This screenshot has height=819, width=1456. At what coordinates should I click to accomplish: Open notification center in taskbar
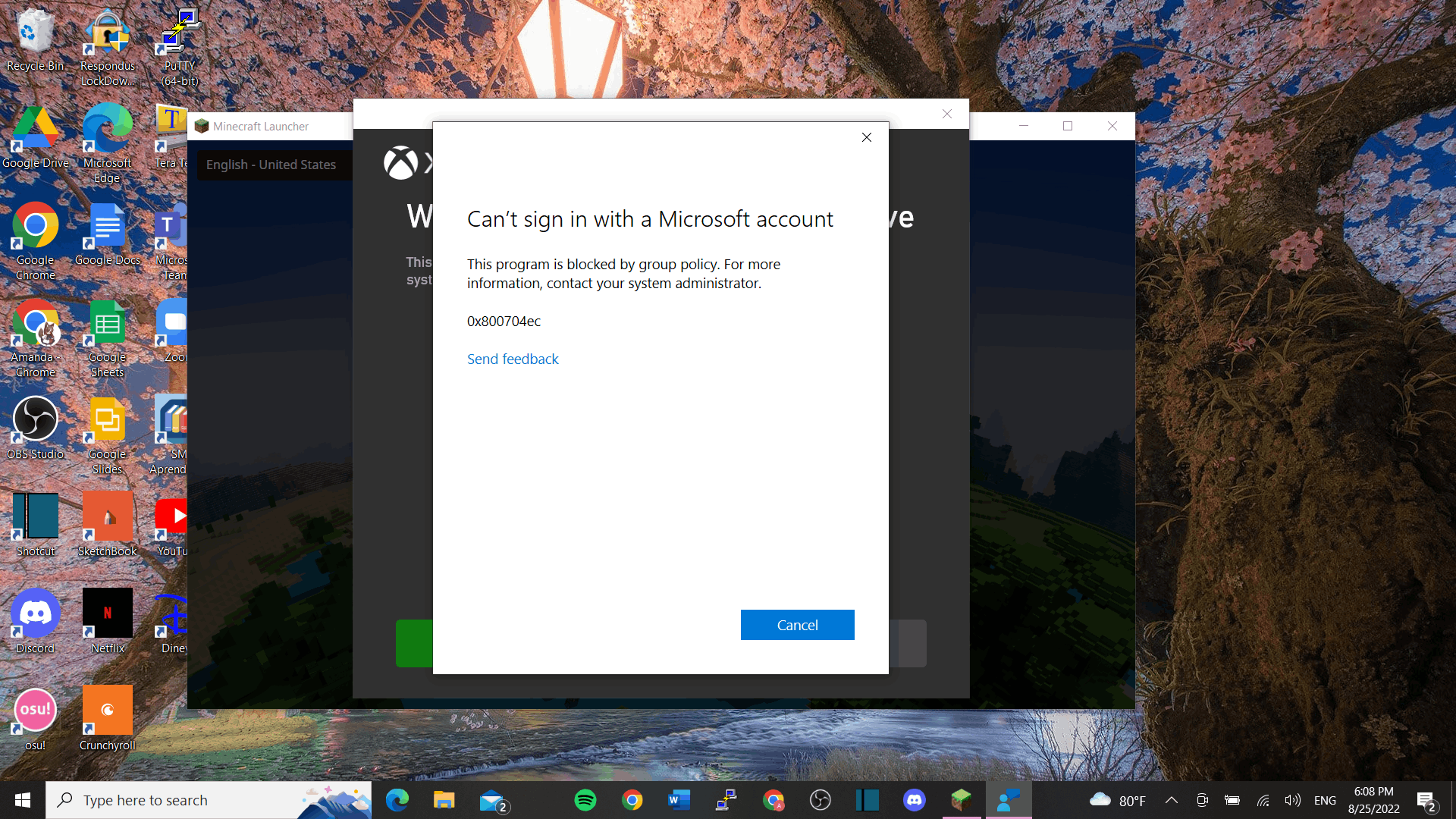pyautogui.click(x=1426, y=800)
